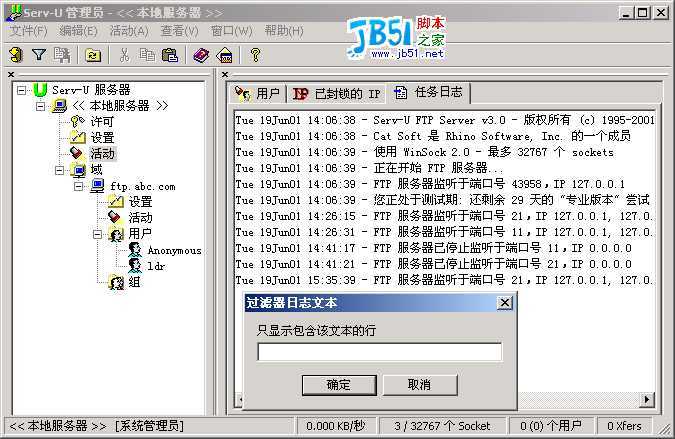Click the purple book toolbar icon
This screenshot has width=675, height=439.
[201, 55]
